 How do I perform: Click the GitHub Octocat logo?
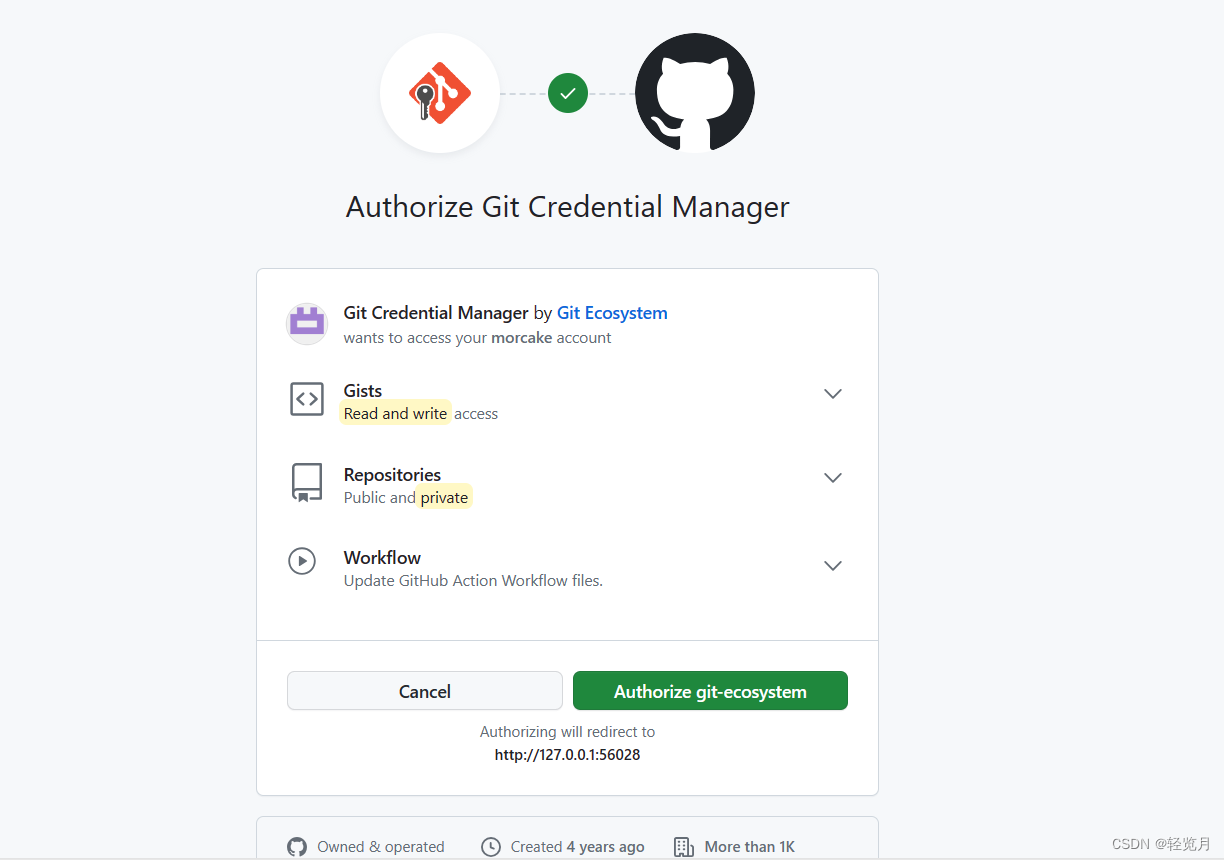point(694,92)
